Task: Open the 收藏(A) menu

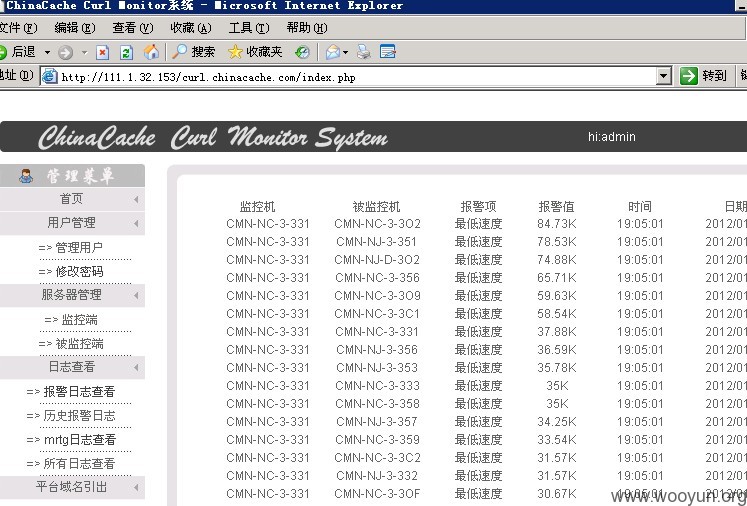Action: (191, 28)
